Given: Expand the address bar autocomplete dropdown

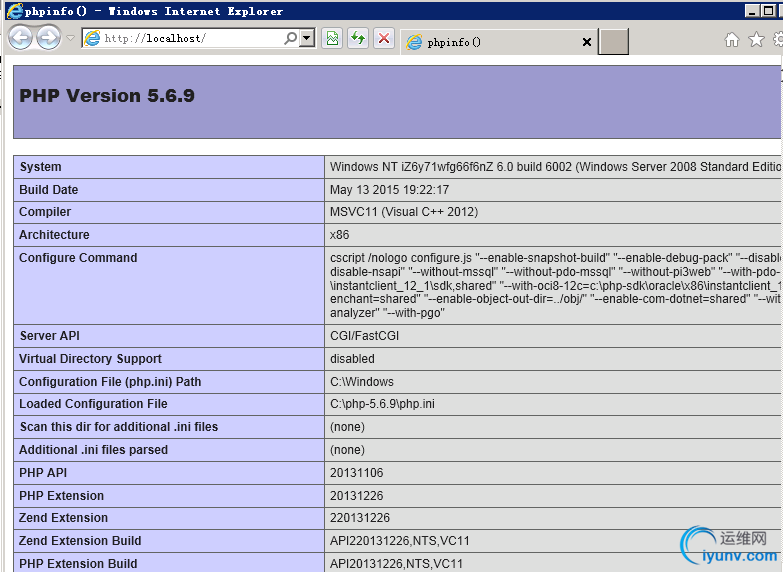Looking at the screenshot, I should (x=307, y=38).
